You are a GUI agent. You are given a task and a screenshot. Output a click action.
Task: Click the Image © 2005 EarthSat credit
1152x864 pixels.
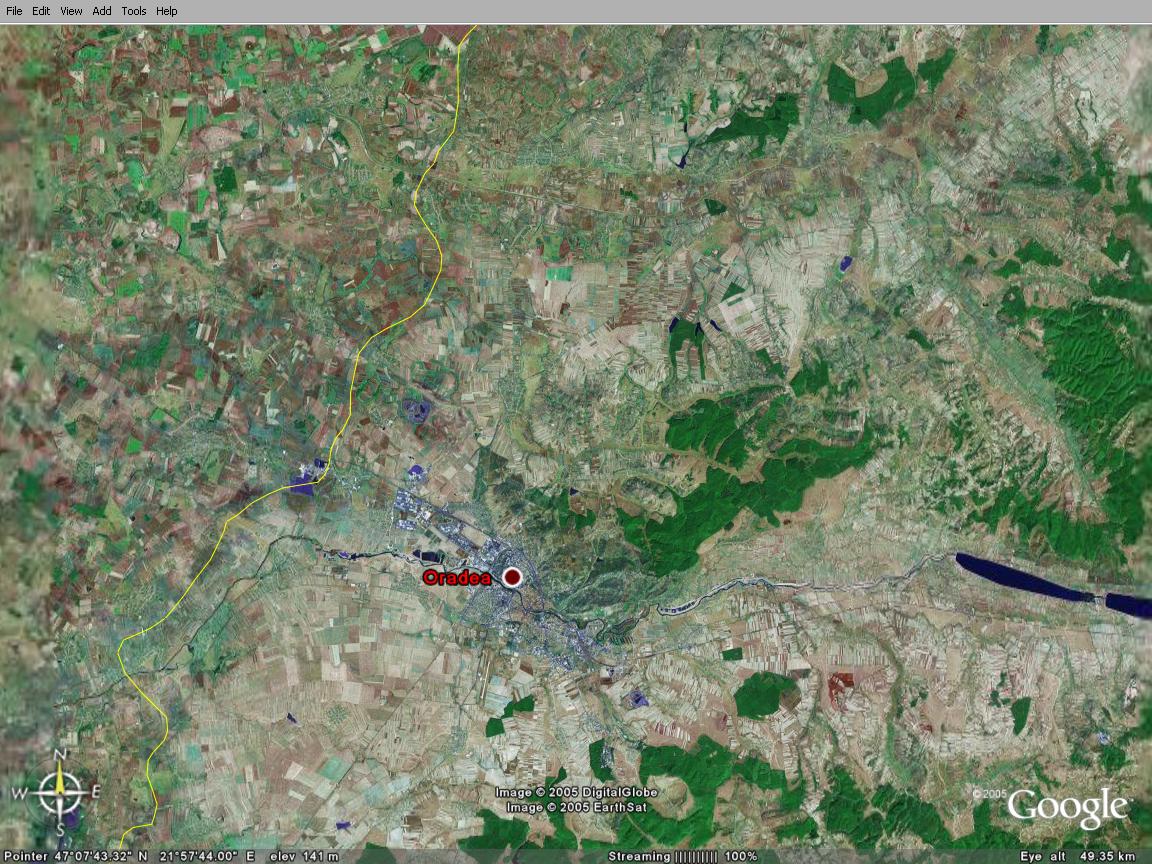click(x=569, y=807)
